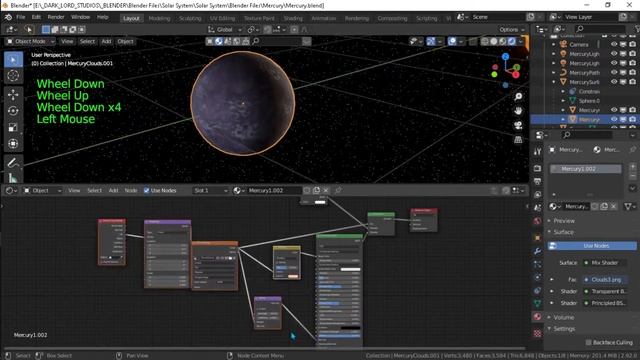640x360 pixels.
Task: Open the Global transform orientation dropdown
Action: click(225, 29)
